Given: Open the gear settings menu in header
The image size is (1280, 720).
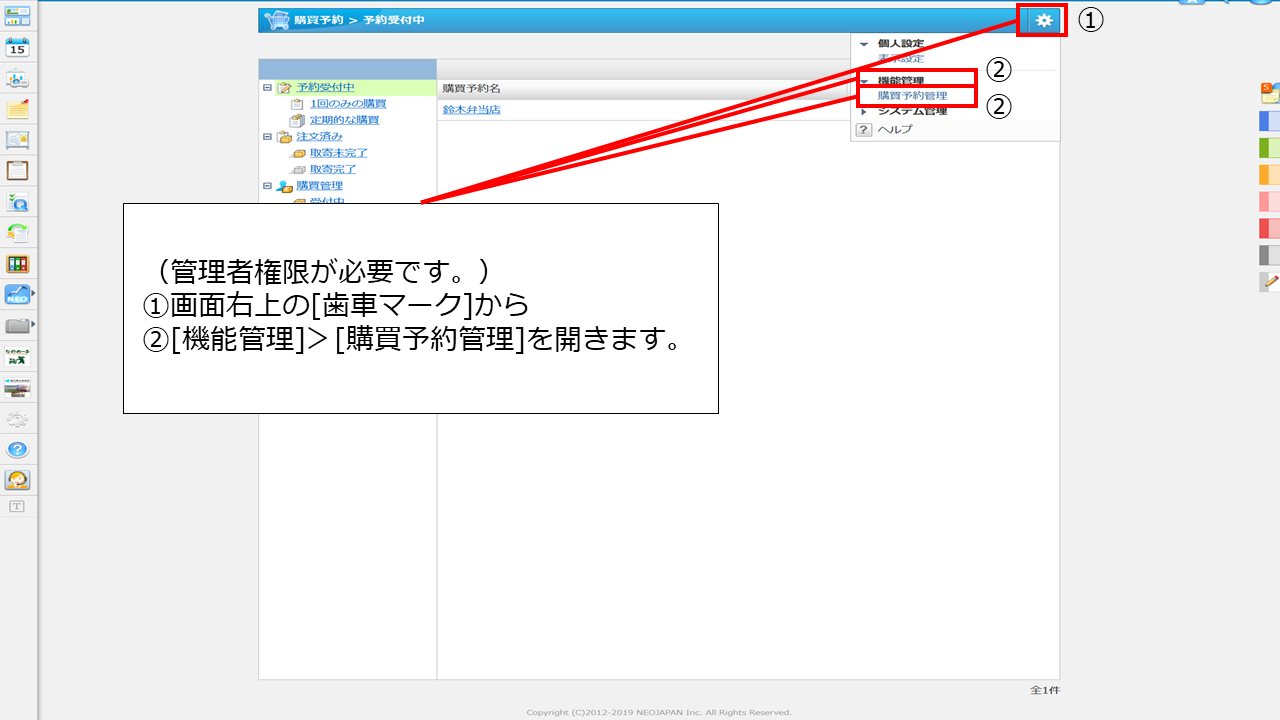Looking at the screenshot, I should (x=1043, y=20).
